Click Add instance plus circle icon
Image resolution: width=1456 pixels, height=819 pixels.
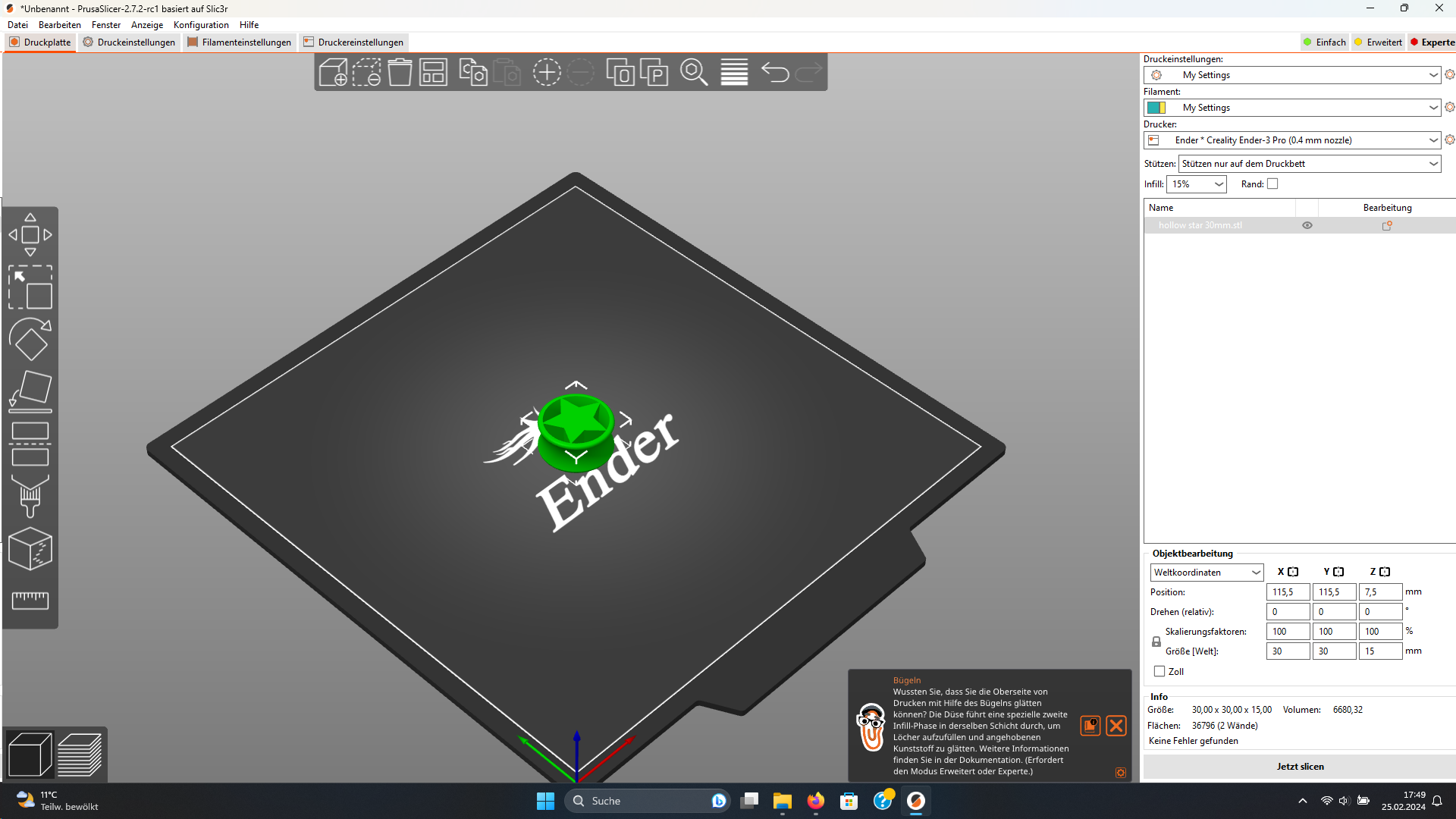coord(546,72)
